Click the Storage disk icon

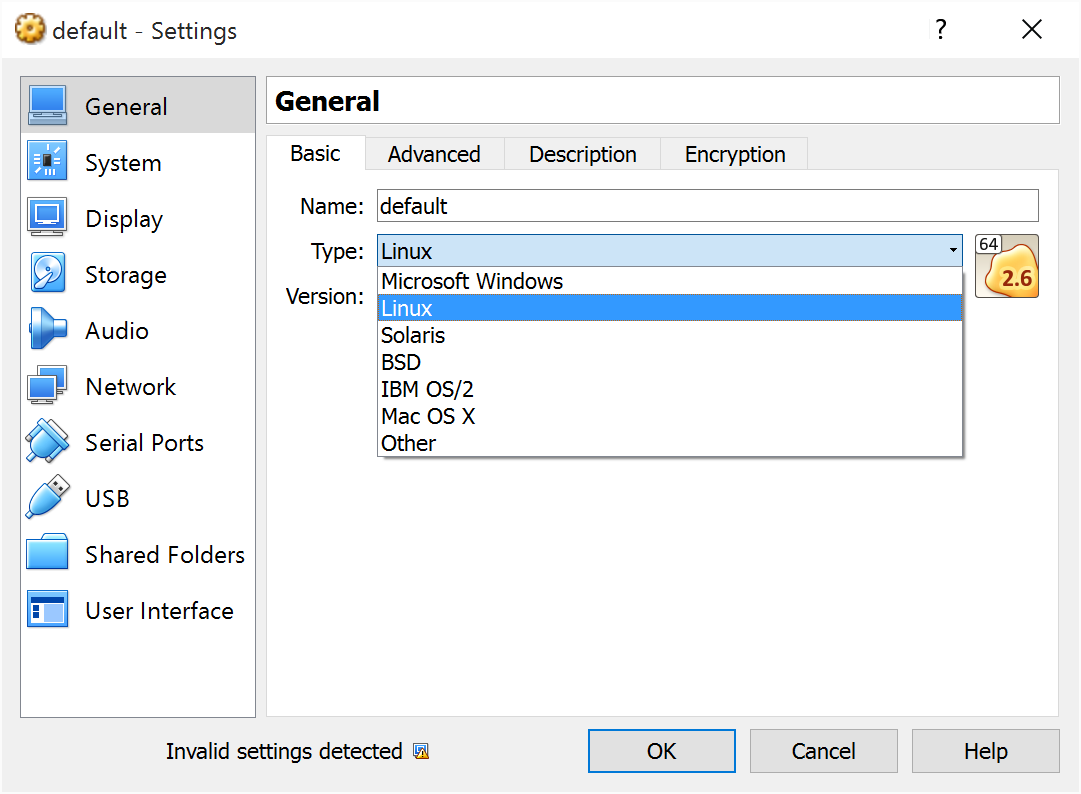coord(47,274)
